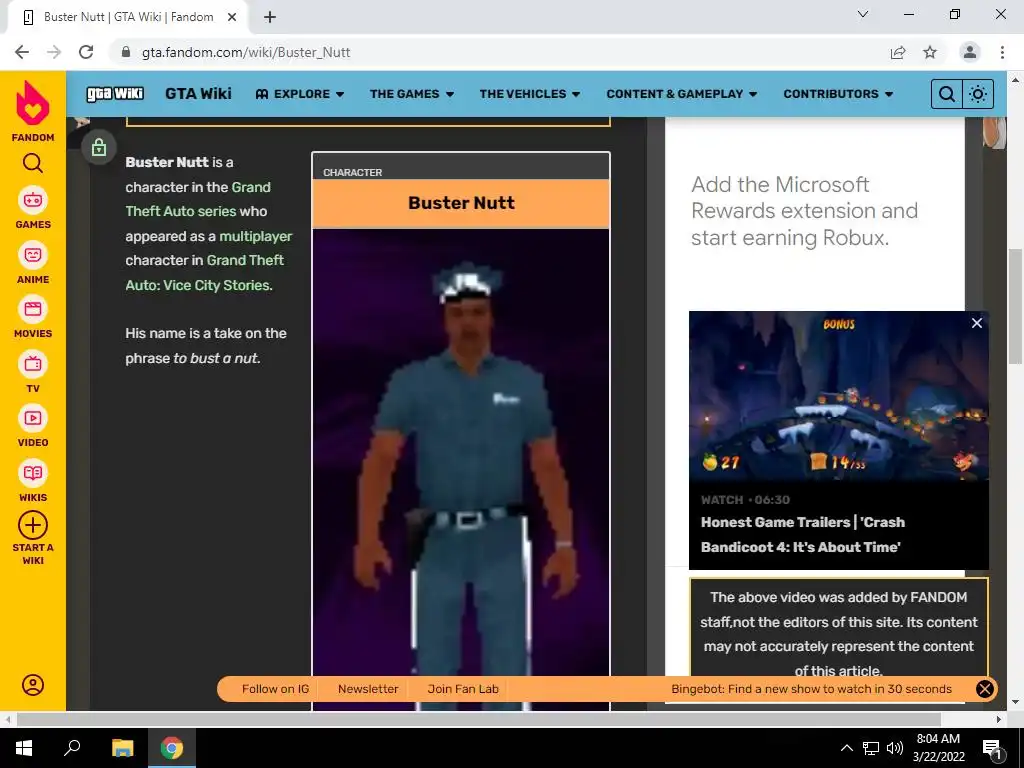Open the Games section in sidebar
This screenshot has width=1024, height=768.
pos(33,208)
